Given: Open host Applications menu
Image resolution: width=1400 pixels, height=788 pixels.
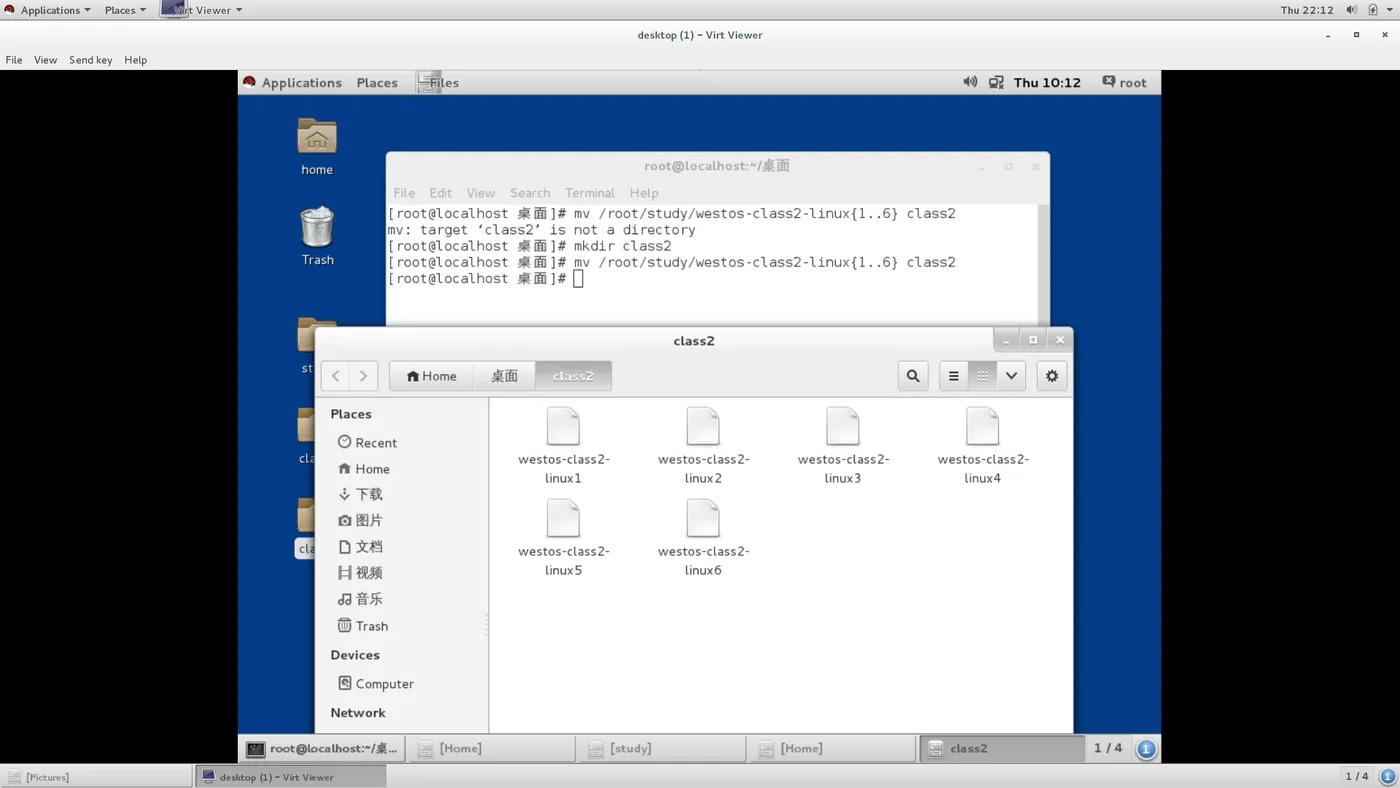Looking at the screenshot, I should point(48,10).
